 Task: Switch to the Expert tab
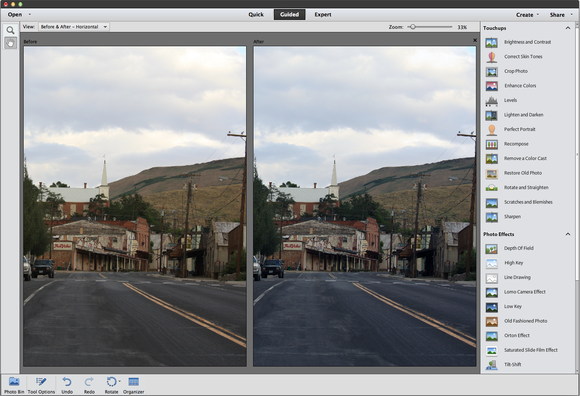(323, 14)
